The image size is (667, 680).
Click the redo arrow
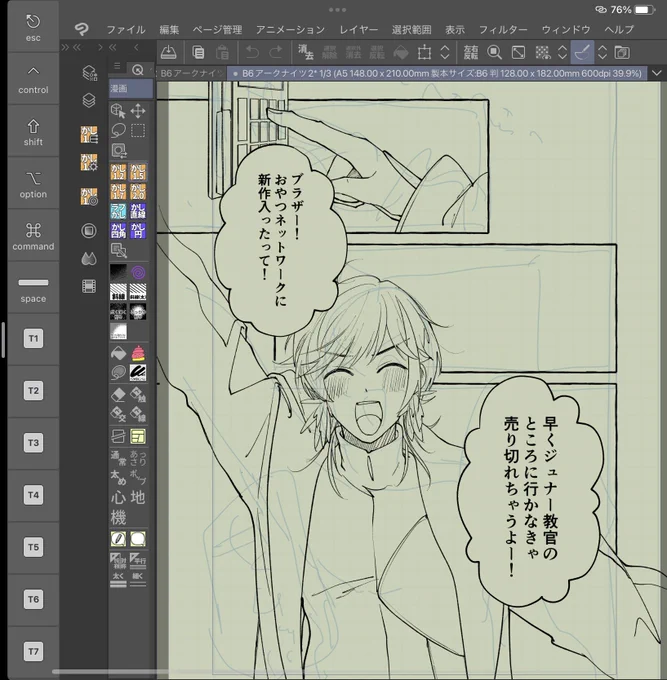pyautogui.click(x=276, y=52)
